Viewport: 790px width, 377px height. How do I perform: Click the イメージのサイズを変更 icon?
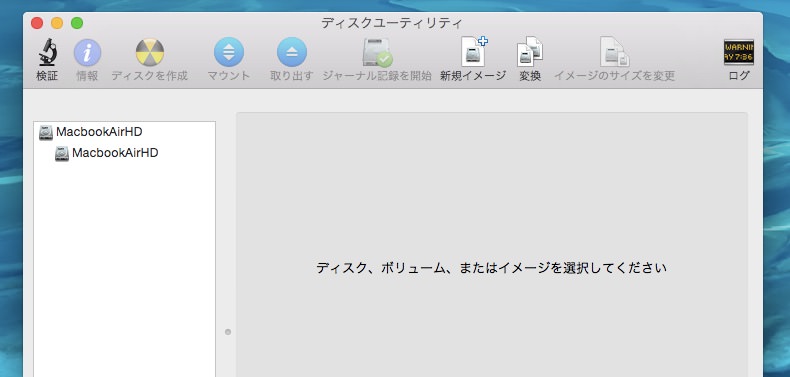point(614,51)
